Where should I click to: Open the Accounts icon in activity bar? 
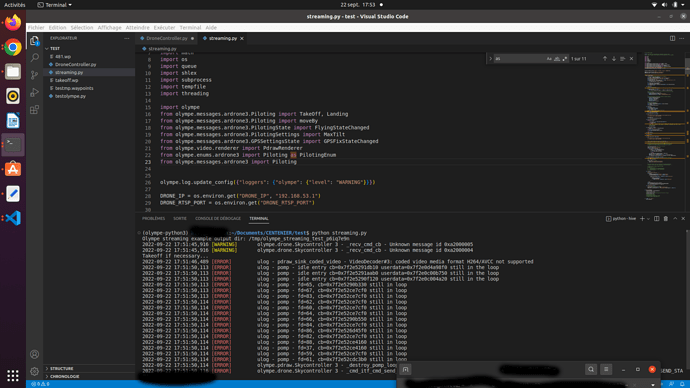tap(35, 354)
